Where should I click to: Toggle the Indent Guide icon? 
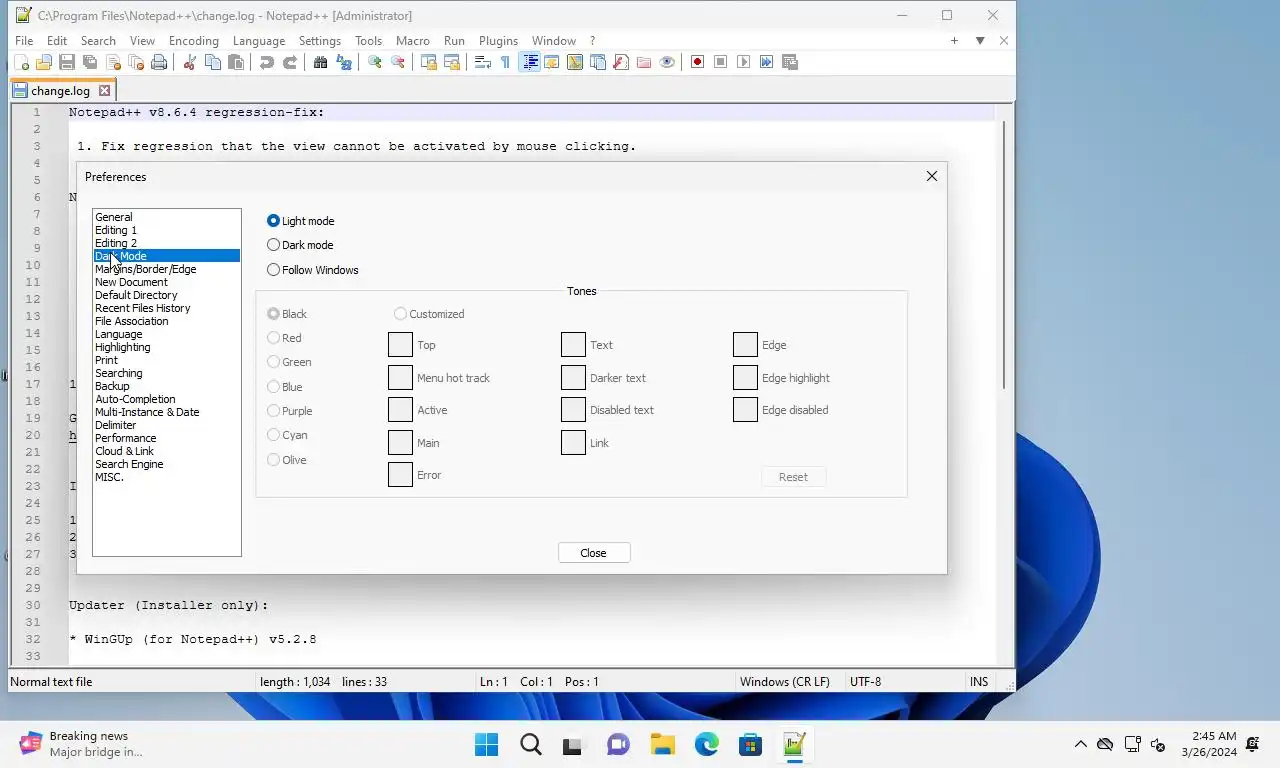530,62
